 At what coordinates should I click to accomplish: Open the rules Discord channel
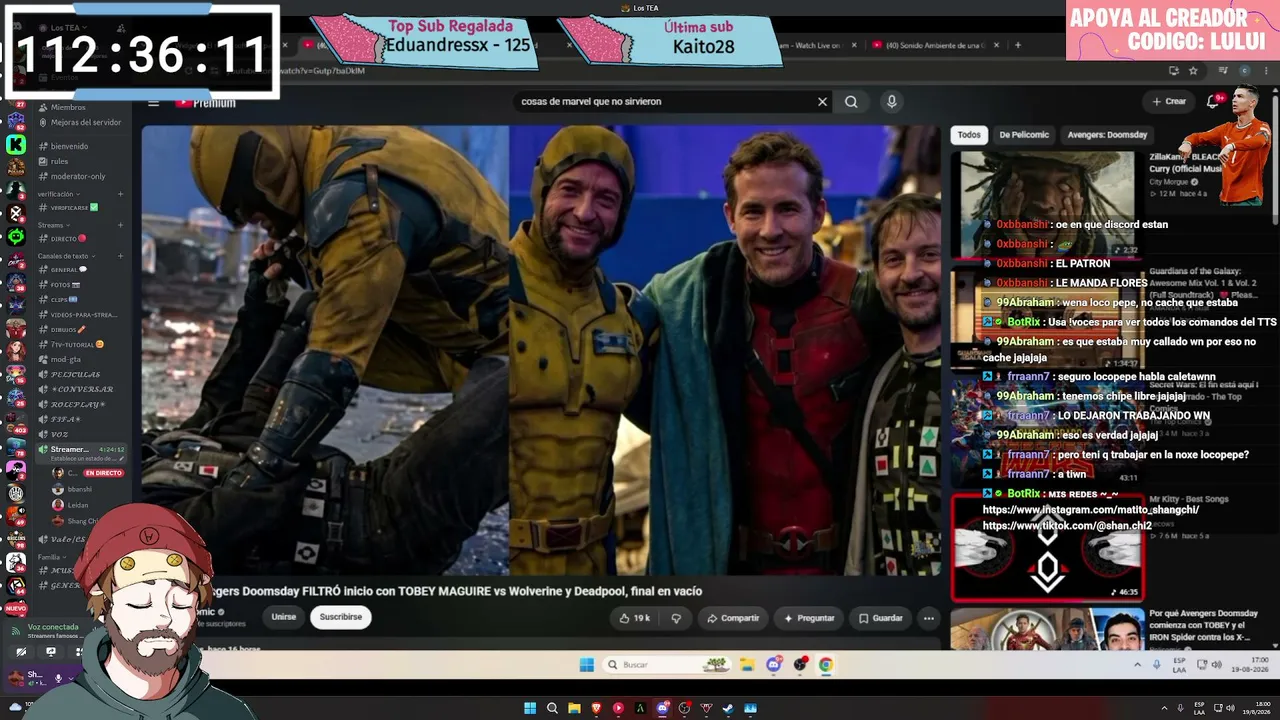pyautogui.click(x=59, y=161)
